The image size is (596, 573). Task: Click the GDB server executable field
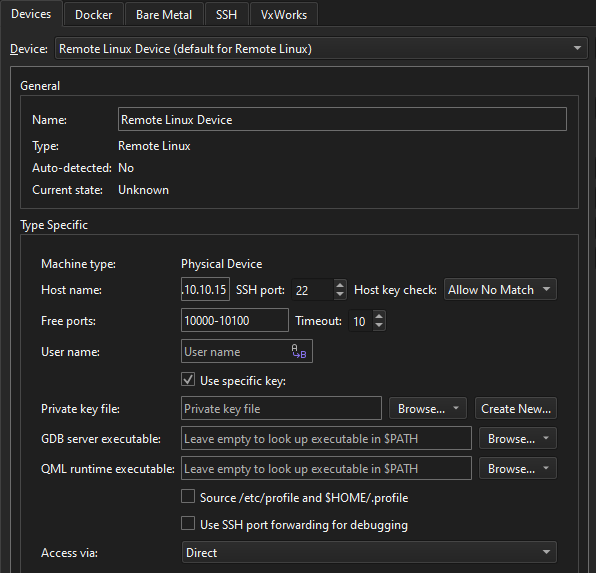326,438
